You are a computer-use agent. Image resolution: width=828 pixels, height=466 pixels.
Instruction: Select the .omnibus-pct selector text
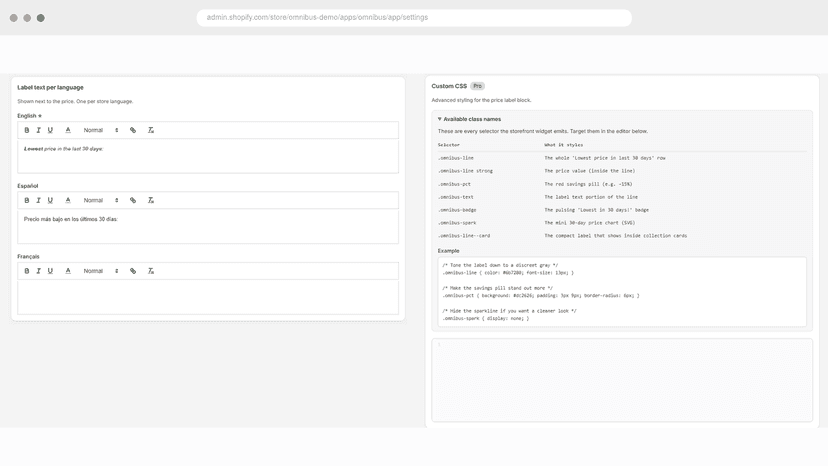tap(454, 184)
